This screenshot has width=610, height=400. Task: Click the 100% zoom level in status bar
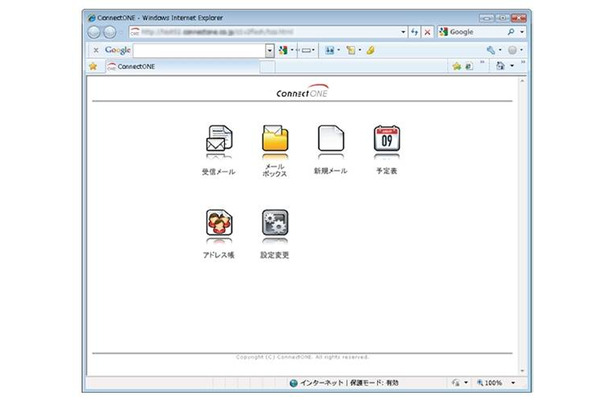(x=493, y=383)
